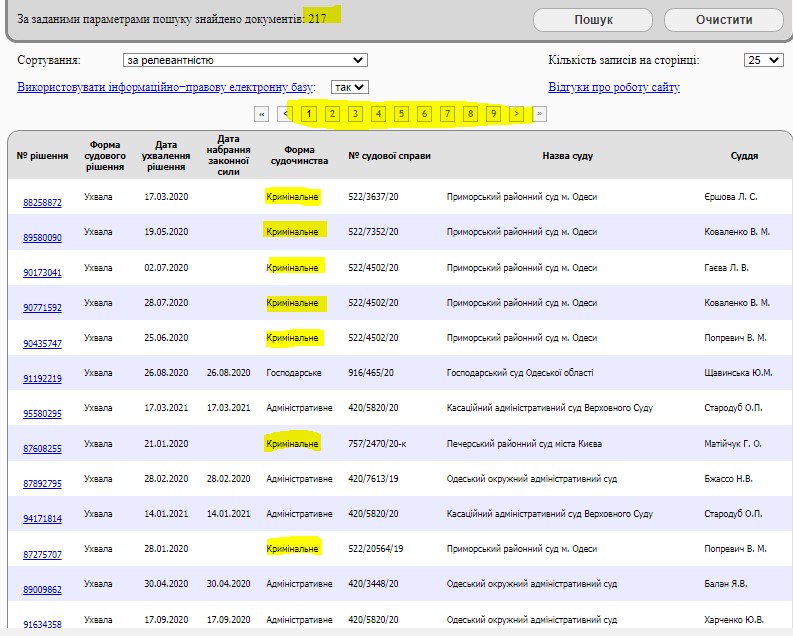Open decision number 87608255

point(42,449)
